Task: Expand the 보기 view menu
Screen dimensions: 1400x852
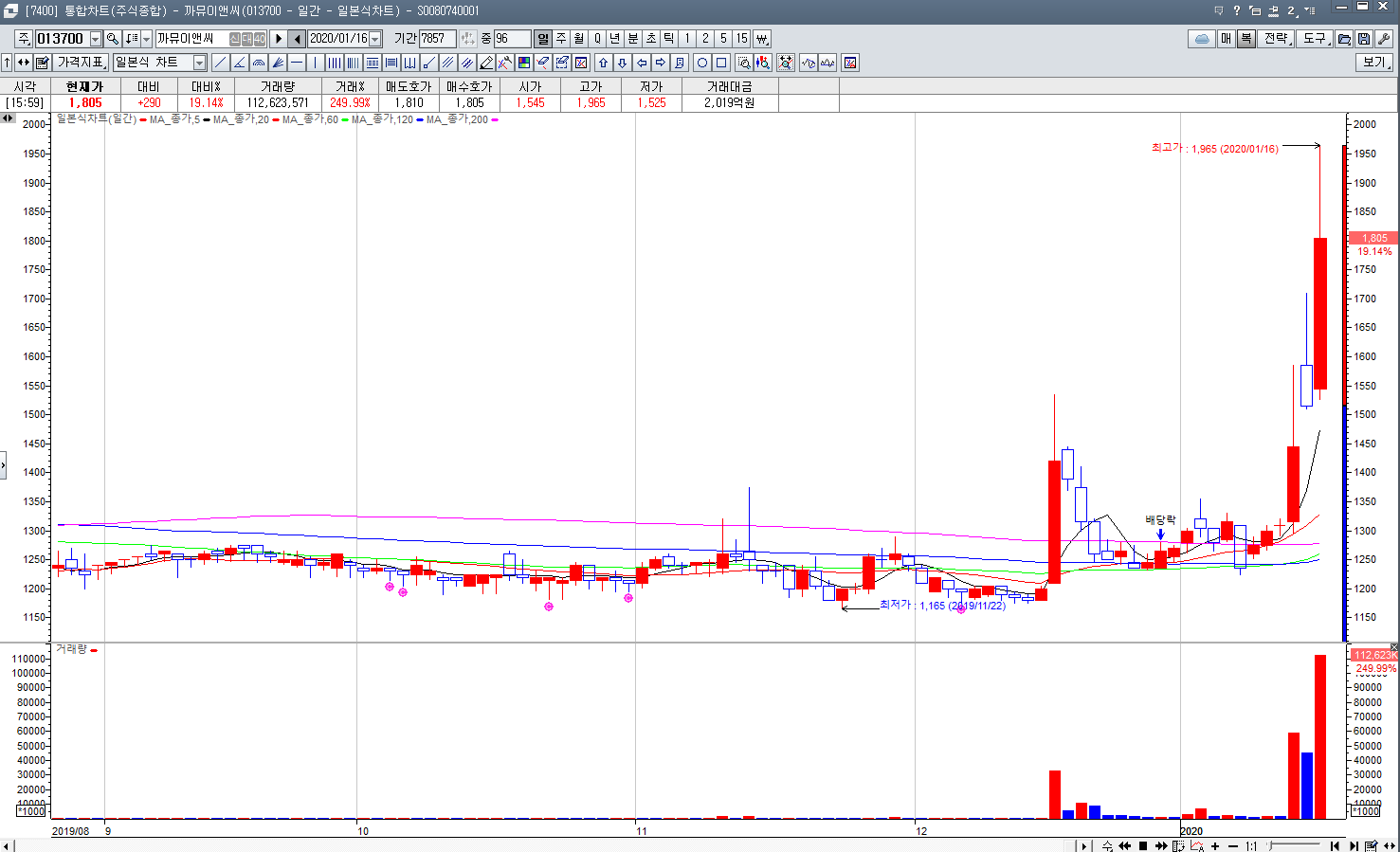Action: (x=1375, y=63)
